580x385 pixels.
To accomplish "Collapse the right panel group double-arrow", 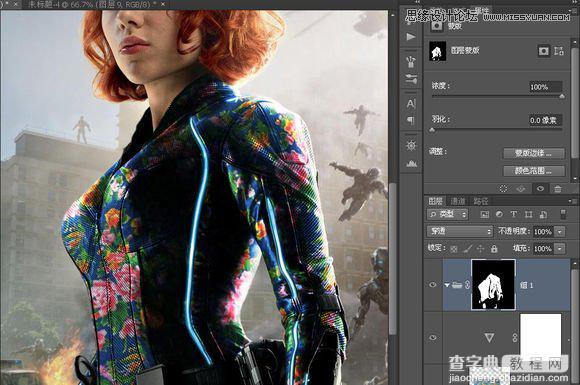I will 574,2.
